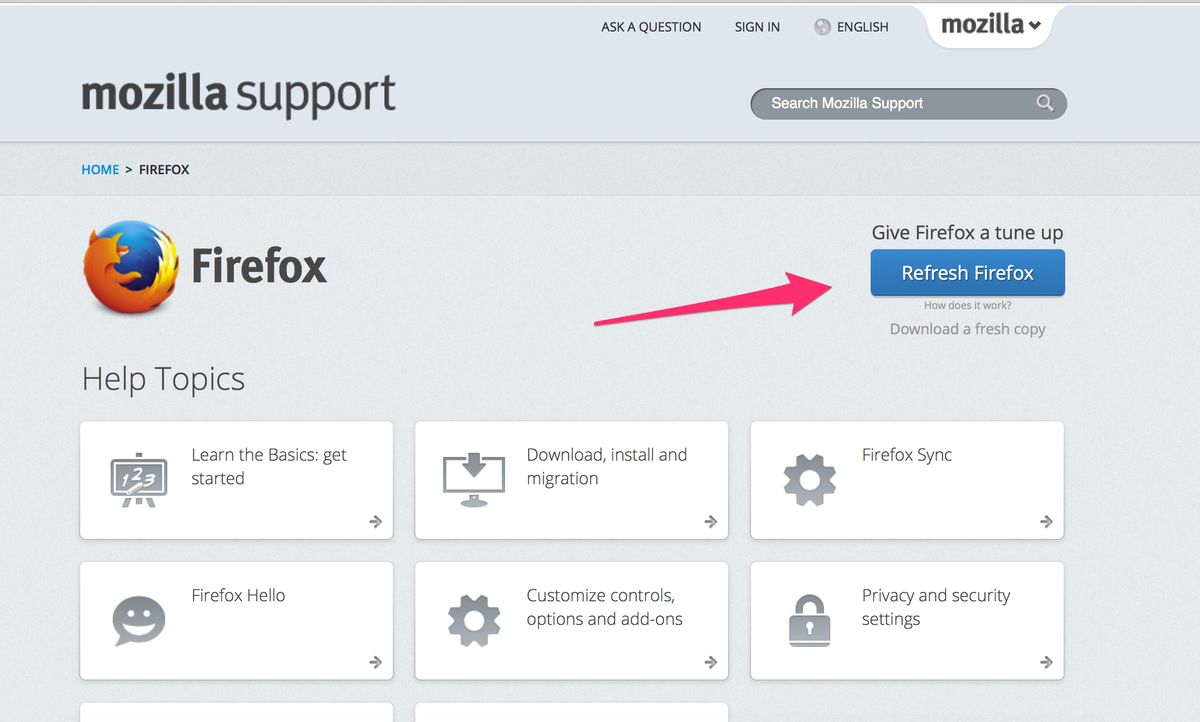Expand the mozilla dropdown tab
The image size is (1200, 722).
tap(991, 25)
